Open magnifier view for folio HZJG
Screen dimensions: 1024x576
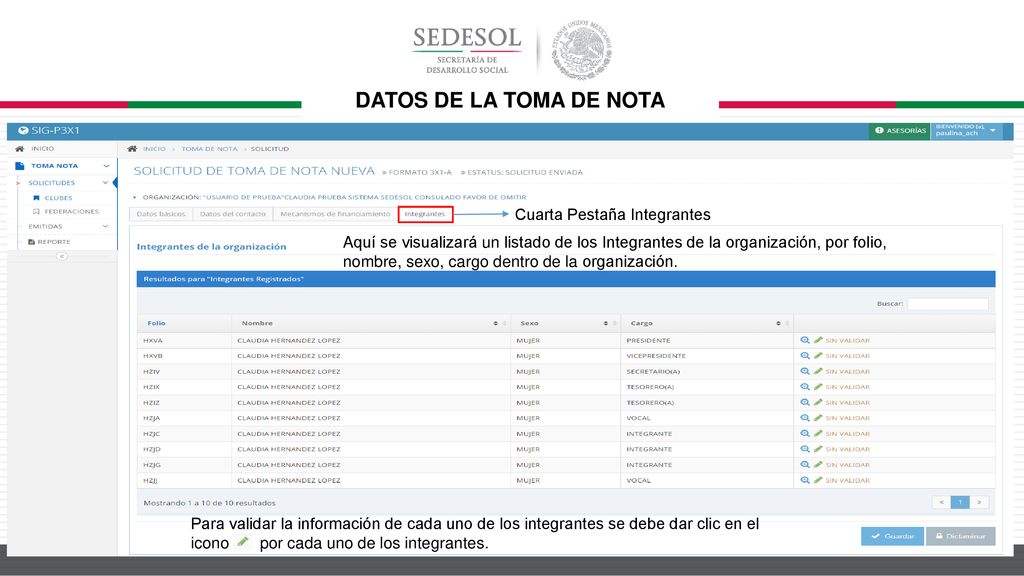click(805, 465)
